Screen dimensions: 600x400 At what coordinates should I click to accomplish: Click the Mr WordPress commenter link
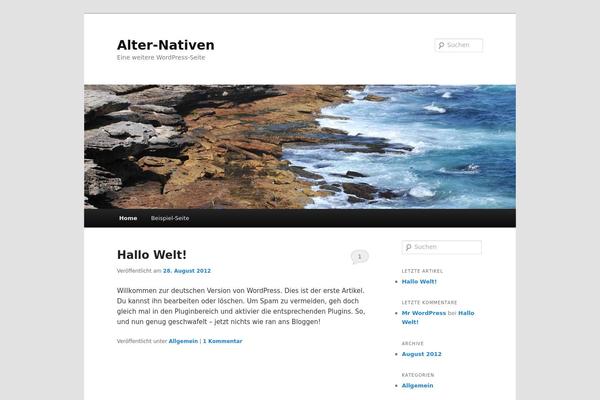(x=424, y=313)
